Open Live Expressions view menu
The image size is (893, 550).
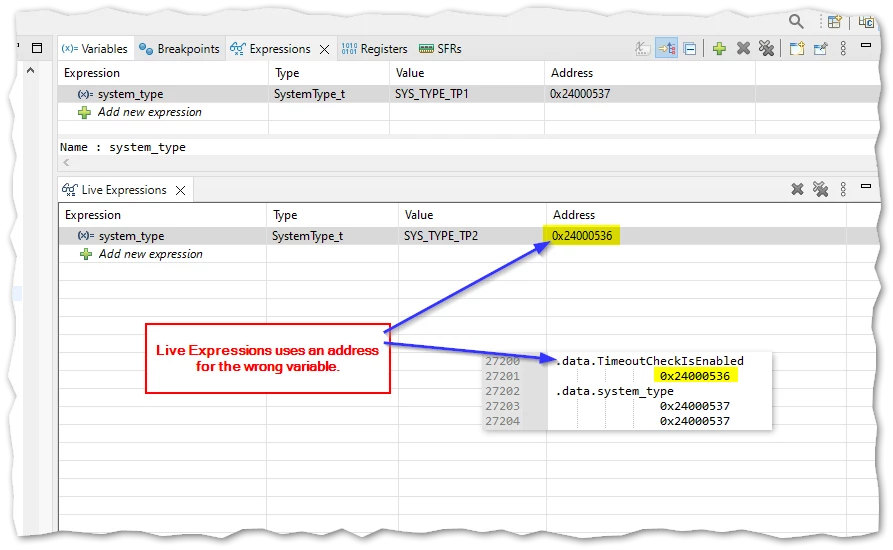click(x=843, y=189)
